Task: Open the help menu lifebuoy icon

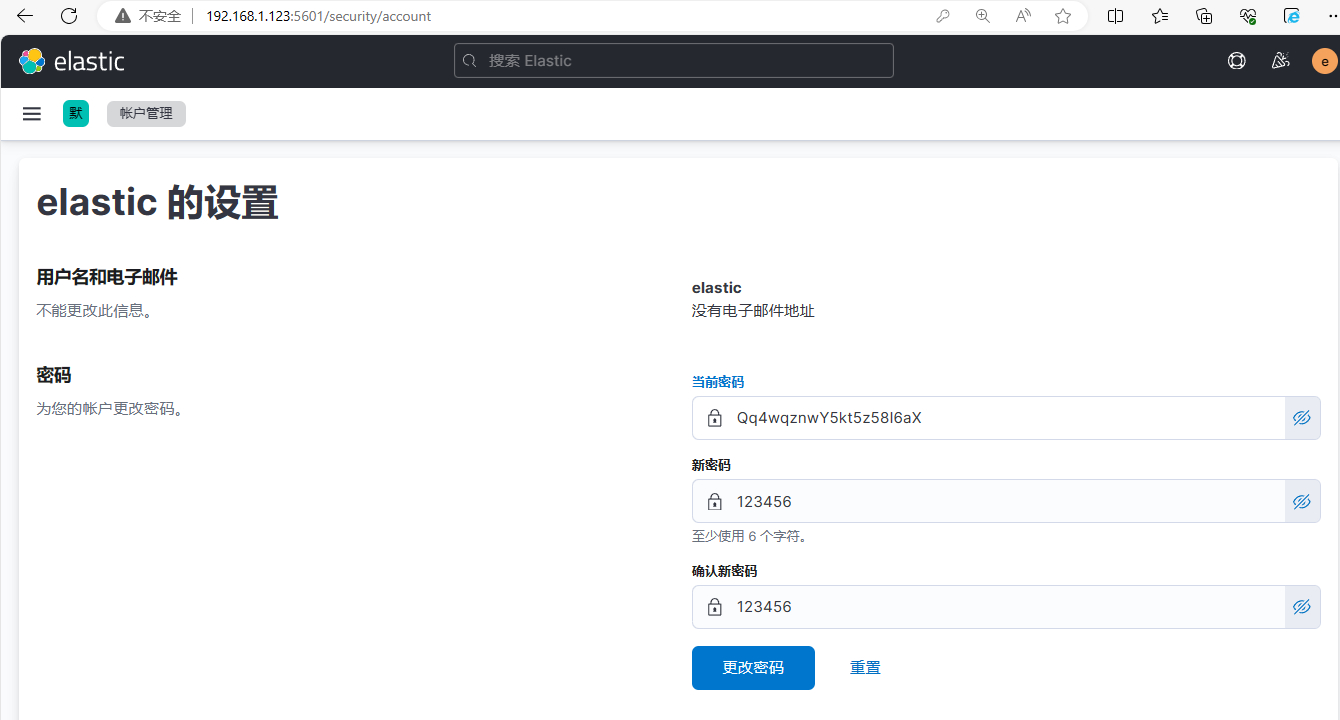Action: click(1237, 61)
